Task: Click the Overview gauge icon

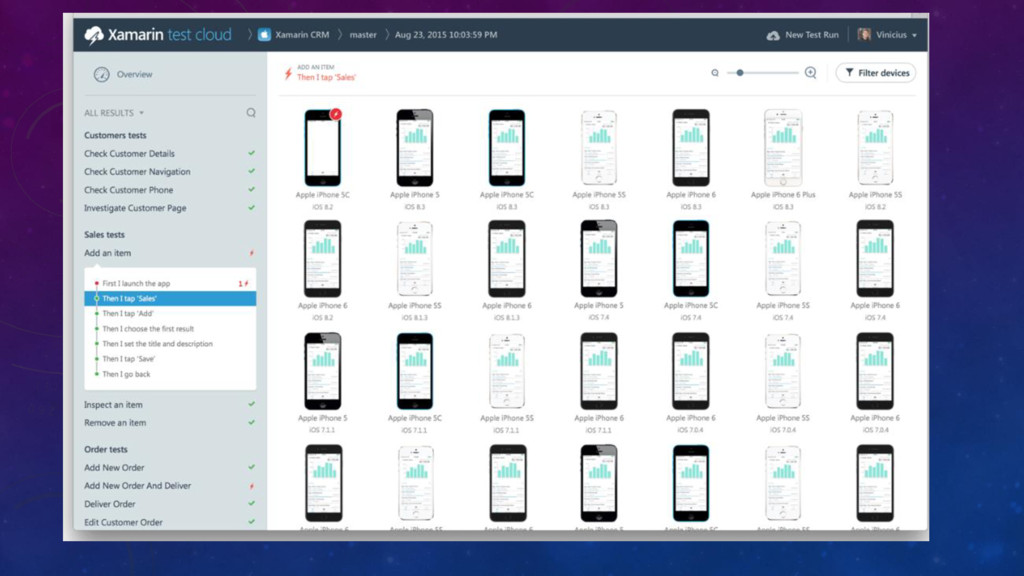Action: [101, 74]
